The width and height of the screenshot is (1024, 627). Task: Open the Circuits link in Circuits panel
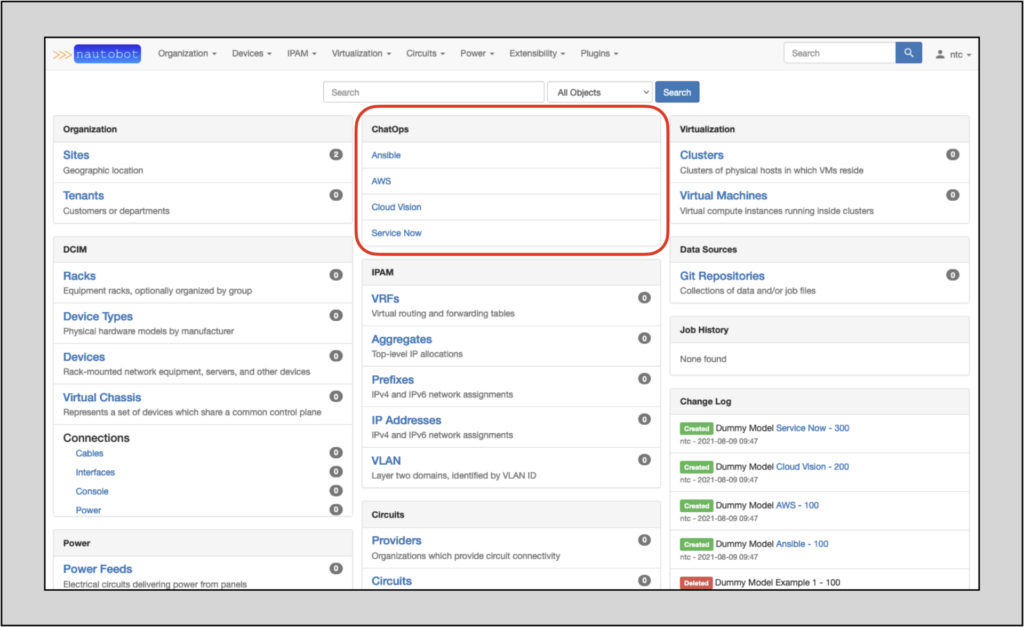391,581
